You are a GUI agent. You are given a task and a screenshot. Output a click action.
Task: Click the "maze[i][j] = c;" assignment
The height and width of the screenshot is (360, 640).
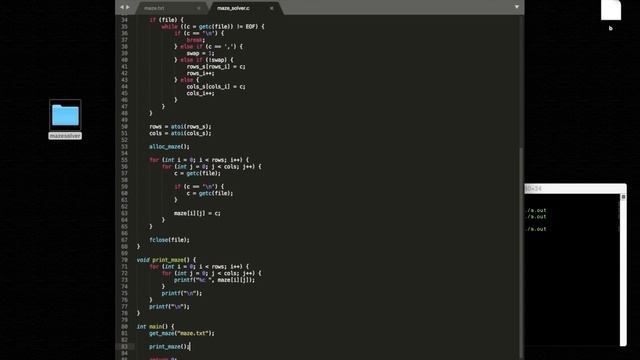point(197,213)
